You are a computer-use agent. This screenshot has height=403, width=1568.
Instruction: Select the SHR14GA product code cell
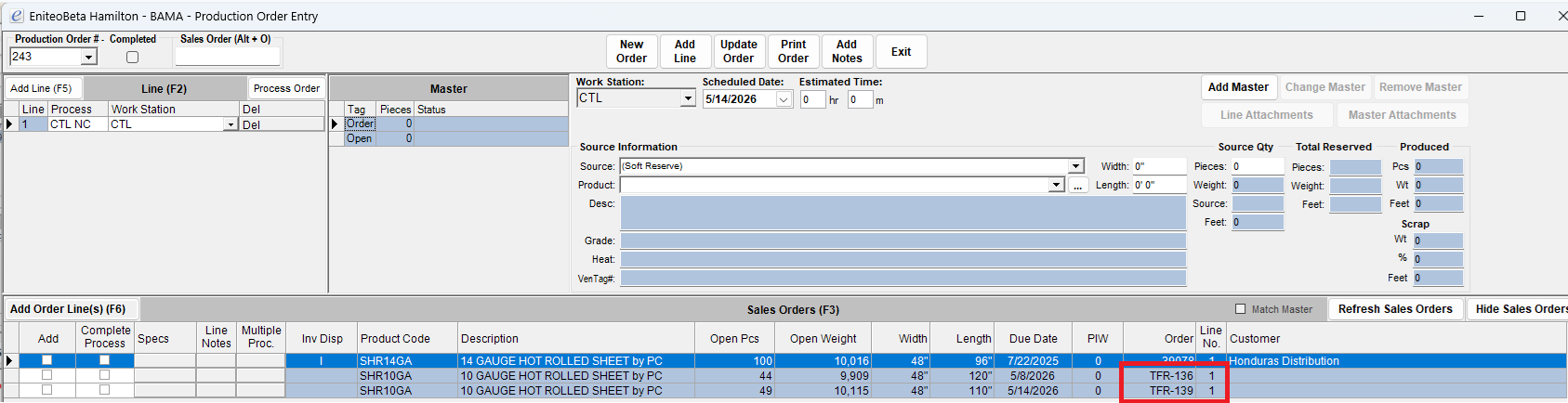(407, 360)
